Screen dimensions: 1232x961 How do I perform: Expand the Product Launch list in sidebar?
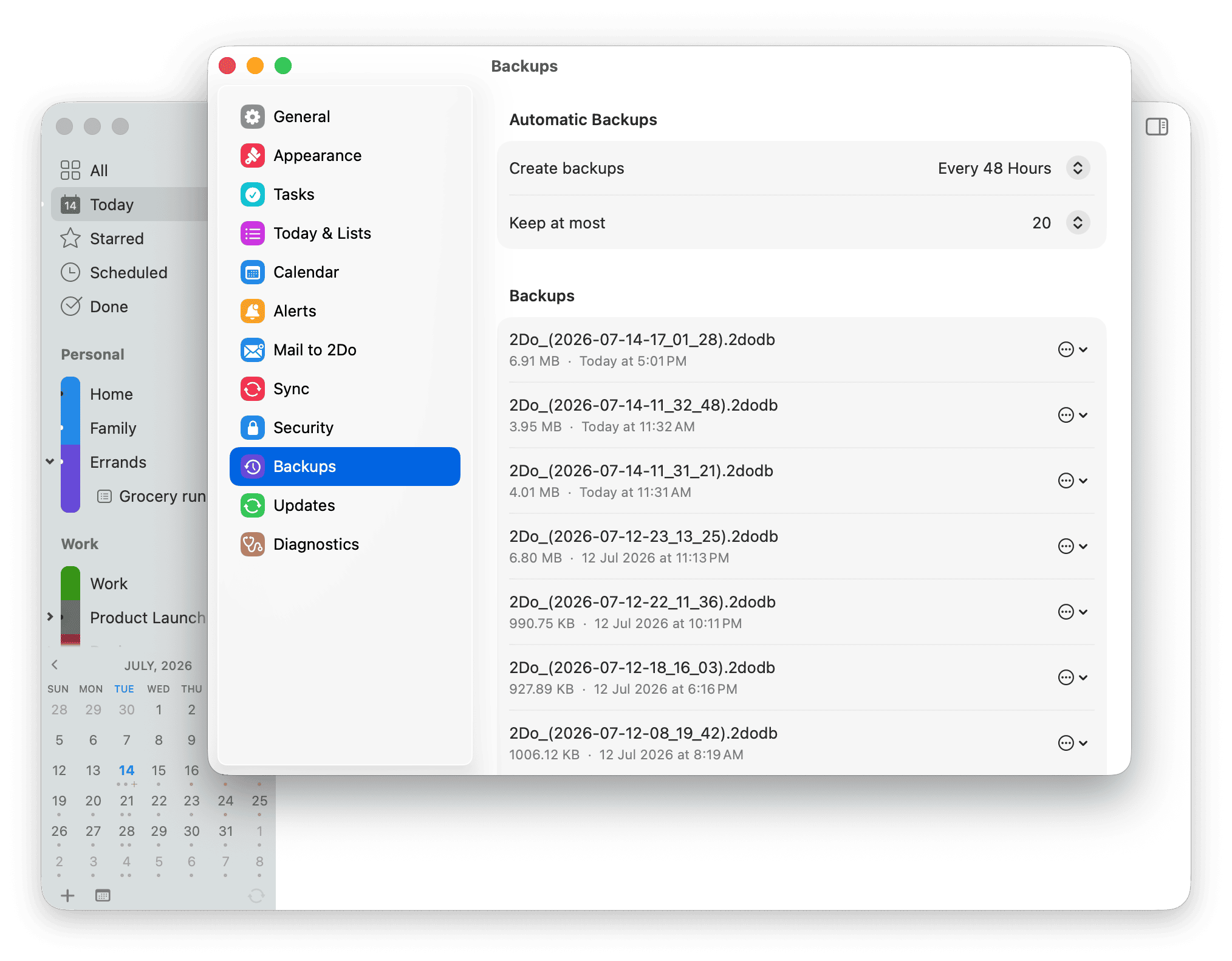50,617
